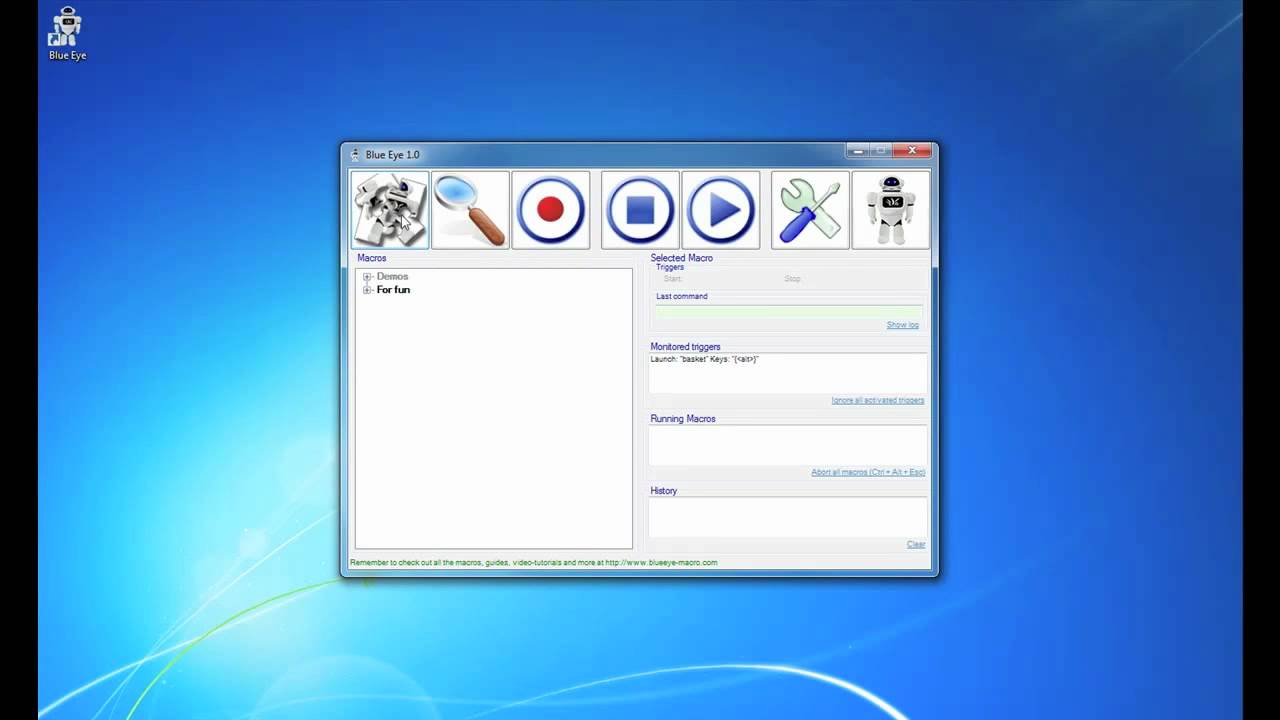This screenshot has height=720, width=1280.
Task: Open settings with the wrench and screwdriver icon
Action: pos(810,210)
